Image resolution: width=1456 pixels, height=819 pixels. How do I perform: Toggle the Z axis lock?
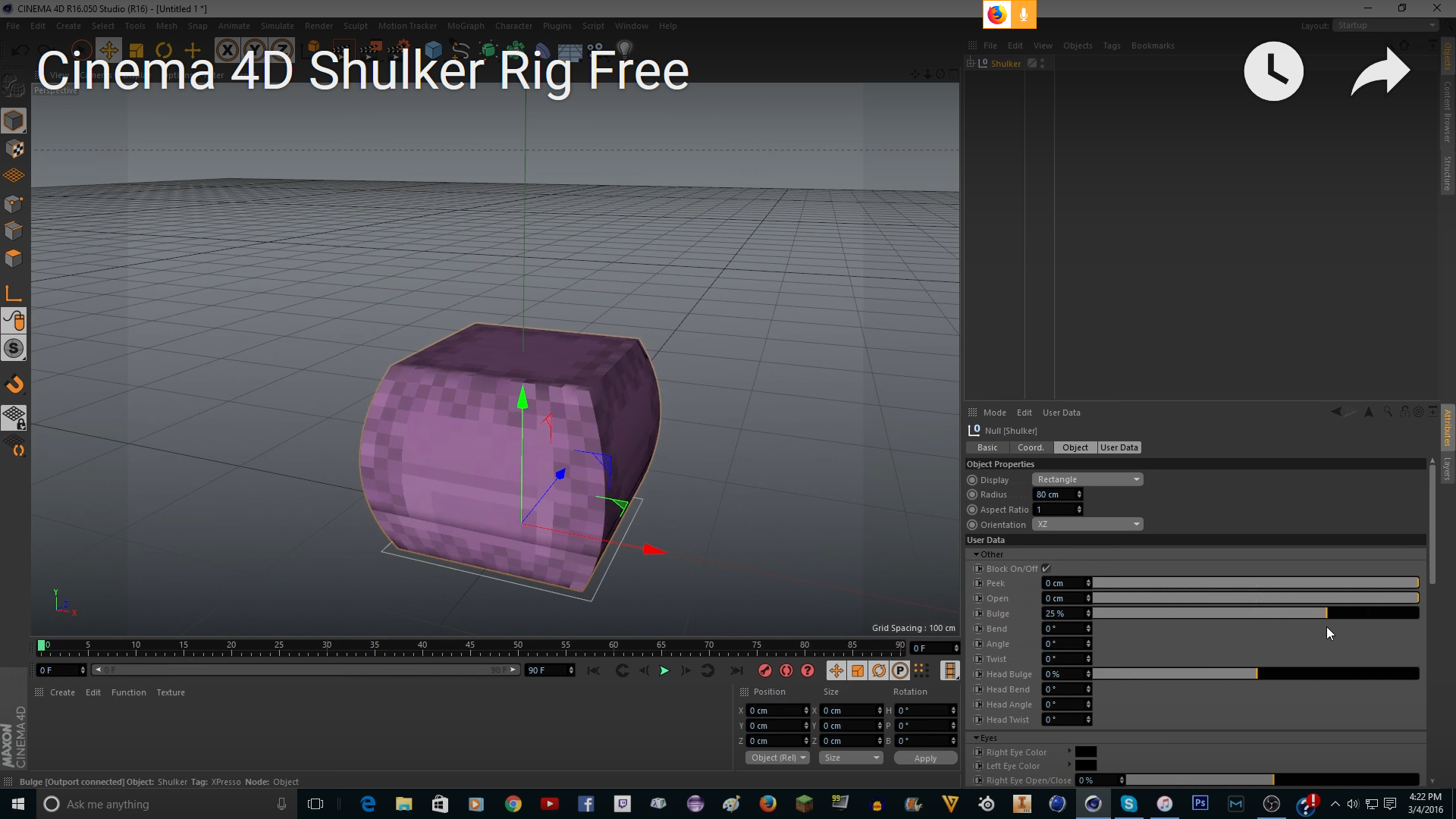[281, 51]
